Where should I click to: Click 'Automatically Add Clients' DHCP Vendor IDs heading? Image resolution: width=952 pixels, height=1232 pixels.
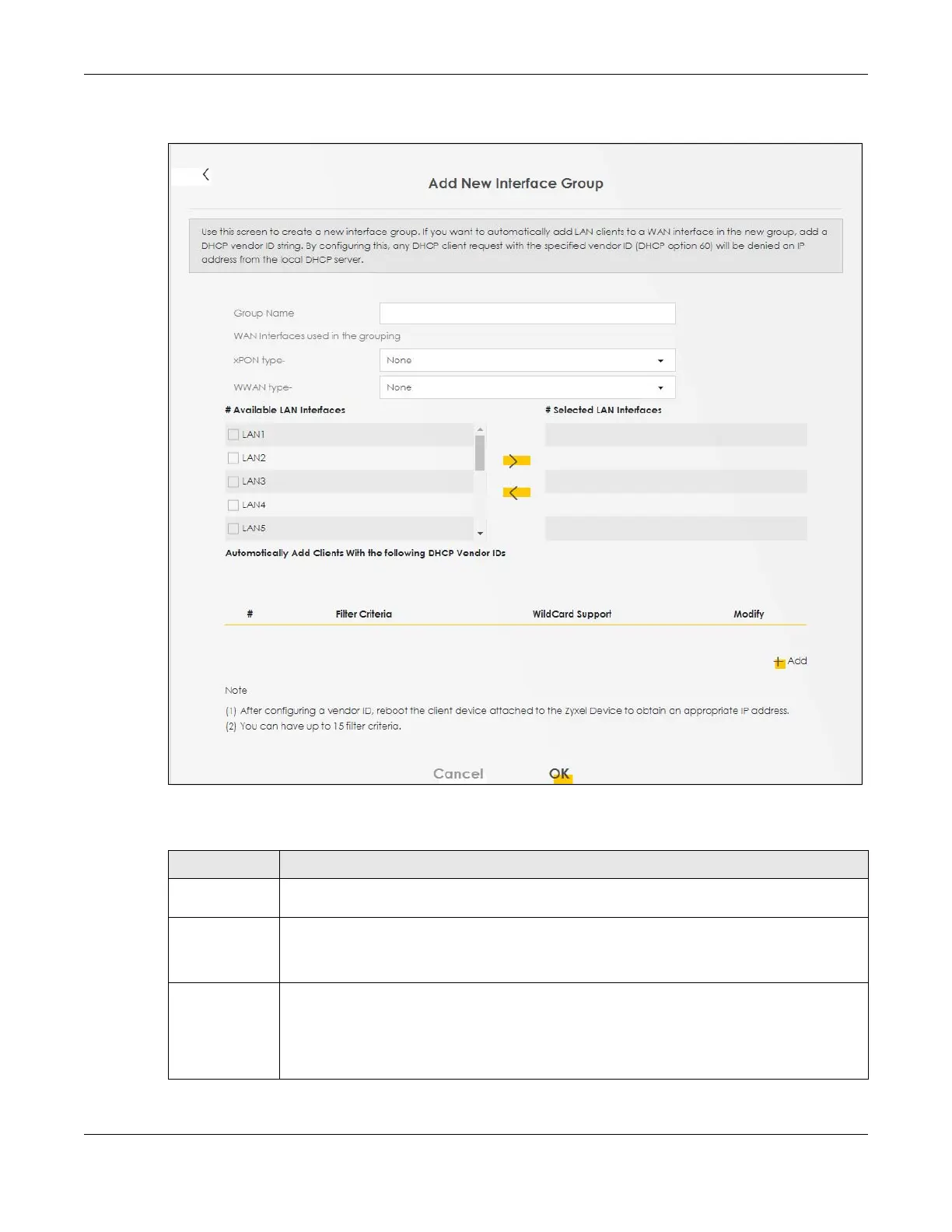point(366,553)
